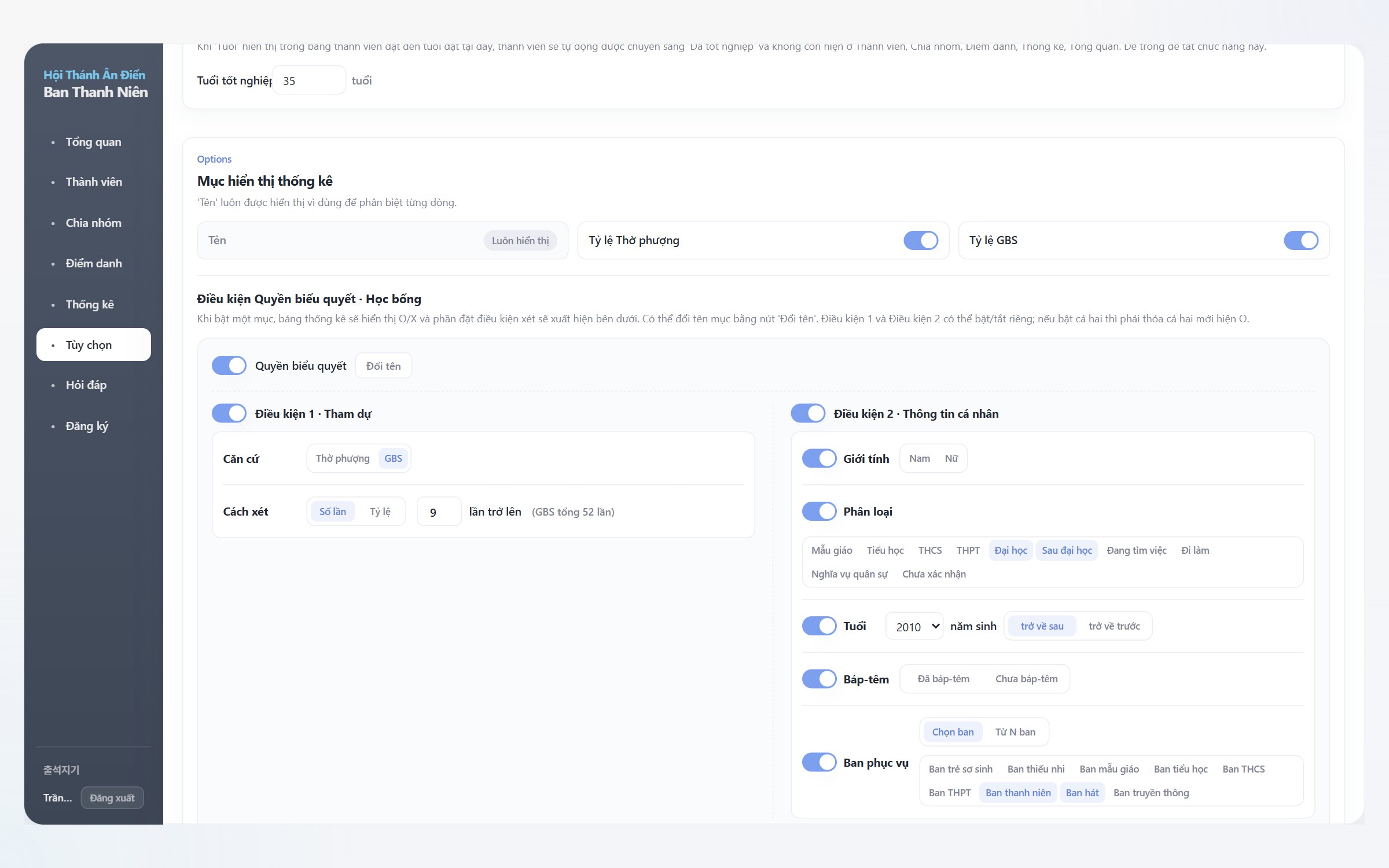1389x868 pixels.
Task: Open Tổng quan in the sidebar
Action: (x=94, y=142)
